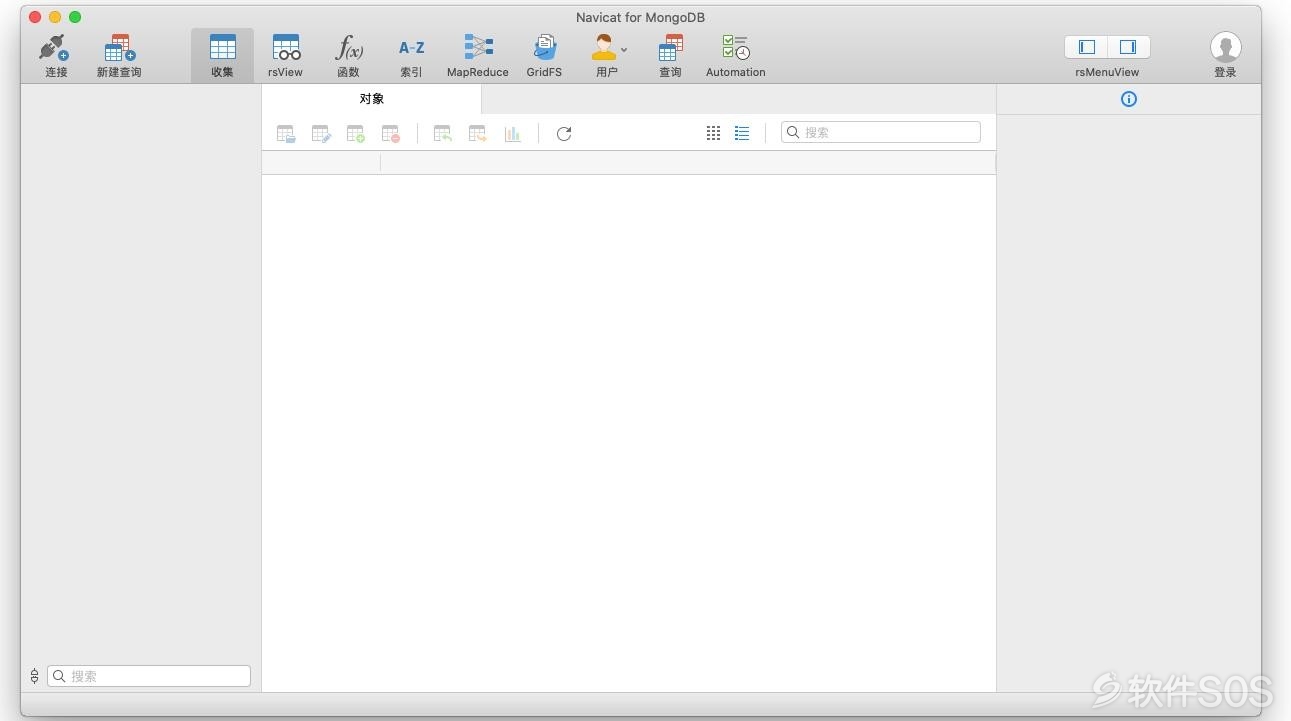Image resolution: width=1291 pixels, height=721 pixels.
Task: Click the sidebar 搜索 search field
Action: coord(149,676)
